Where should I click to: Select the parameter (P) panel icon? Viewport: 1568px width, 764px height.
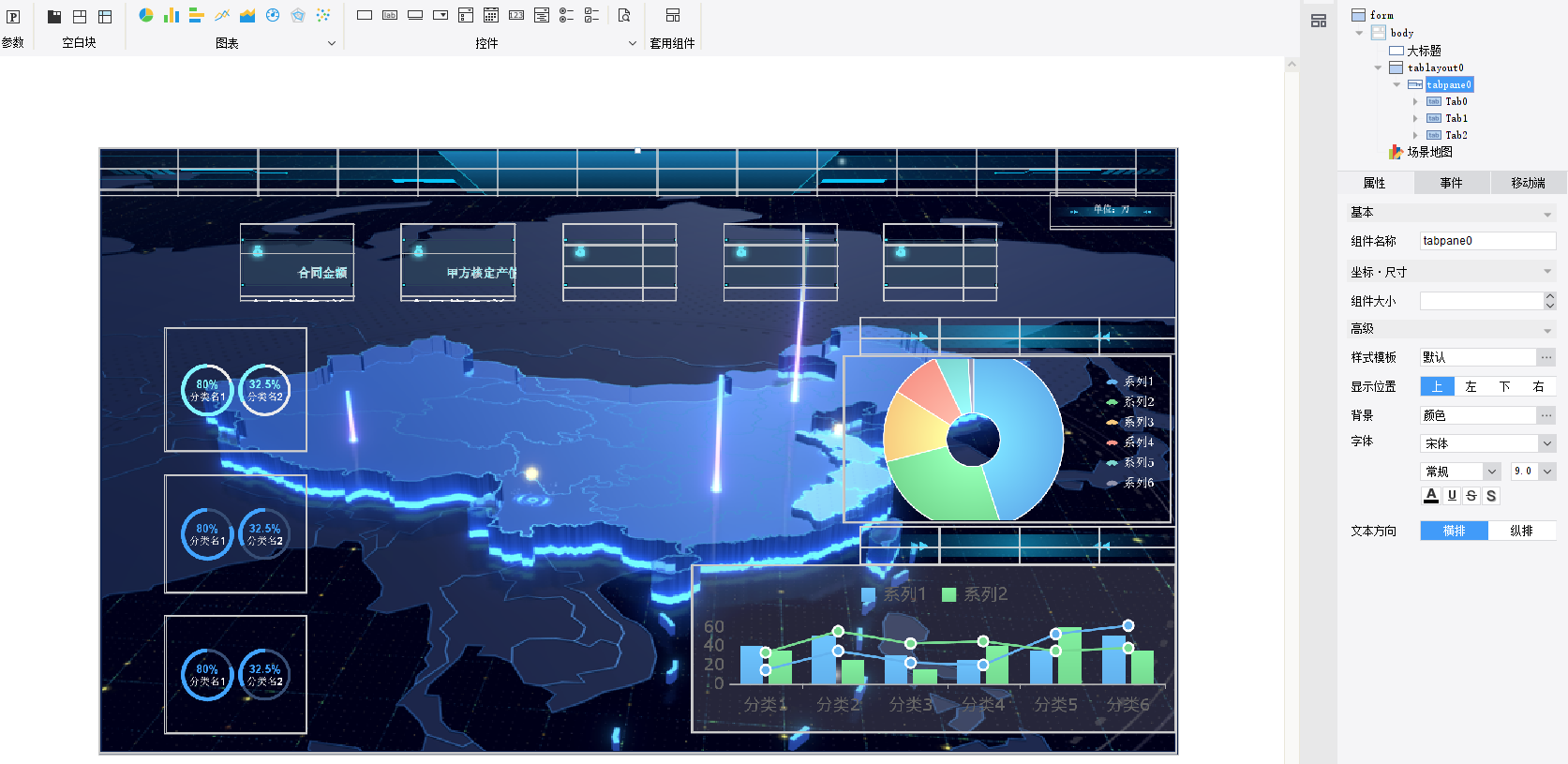click(13, 16)
